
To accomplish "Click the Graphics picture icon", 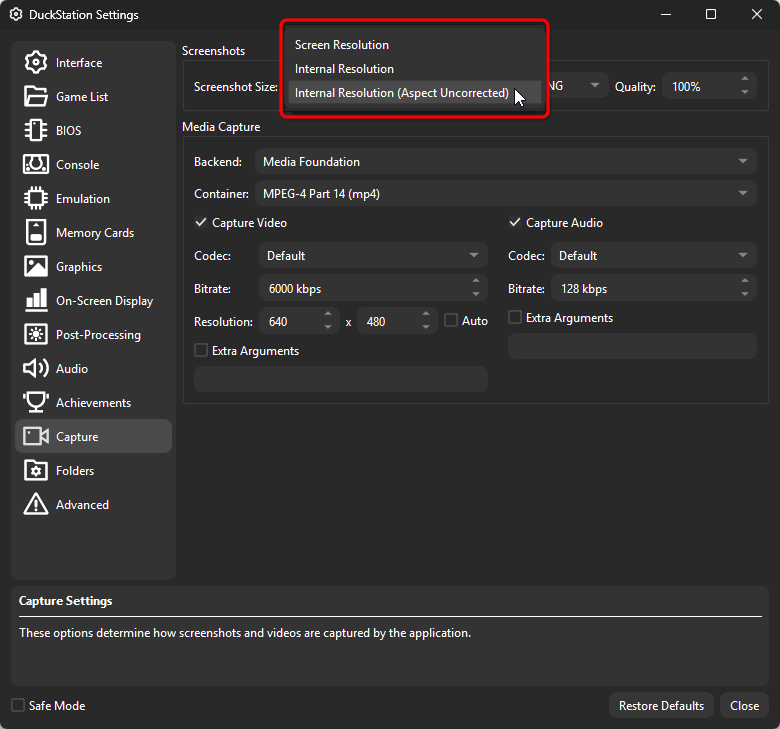I will pos(36,267).
